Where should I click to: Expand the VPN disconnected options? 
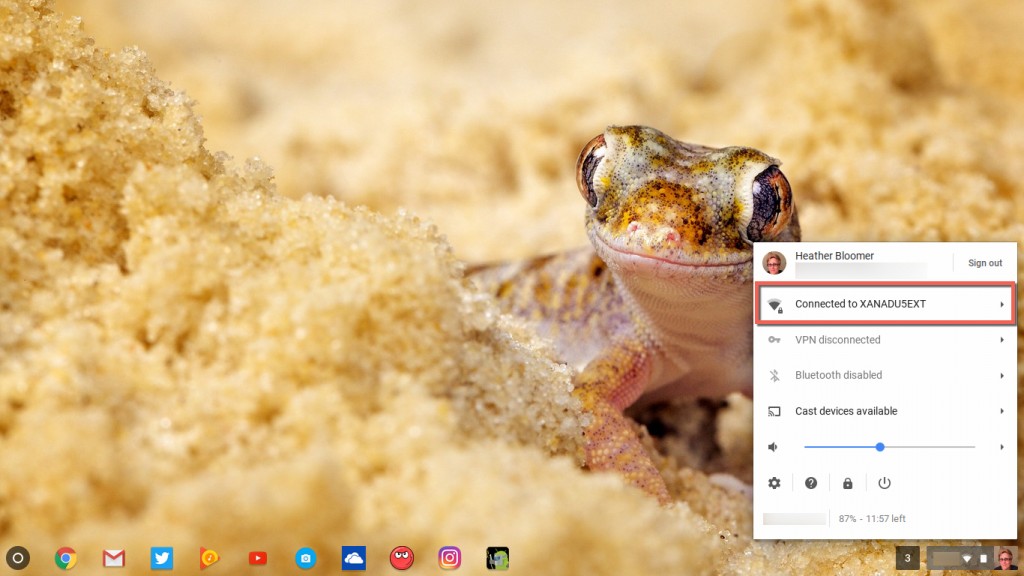884,339
